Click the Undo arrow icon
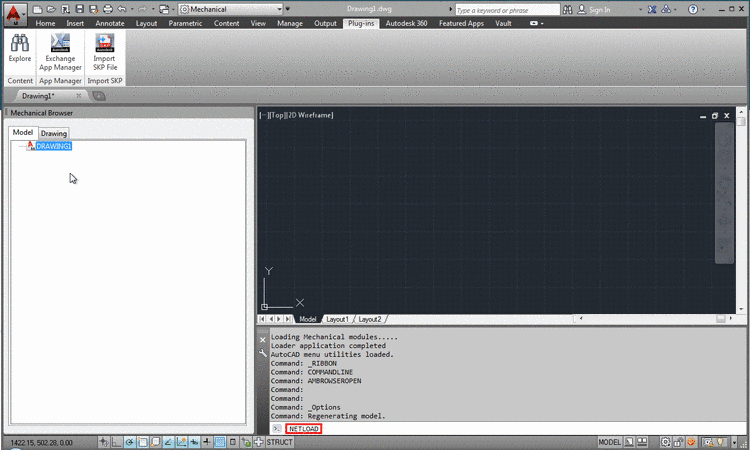Viewport: 750px width, 450px height. 122,9
